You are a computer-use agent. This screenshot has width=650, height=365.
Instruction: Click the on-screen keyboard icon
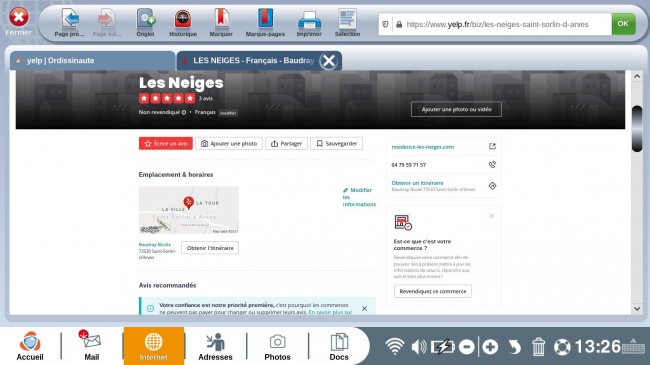pyautogui.click(x=633, y=347)
